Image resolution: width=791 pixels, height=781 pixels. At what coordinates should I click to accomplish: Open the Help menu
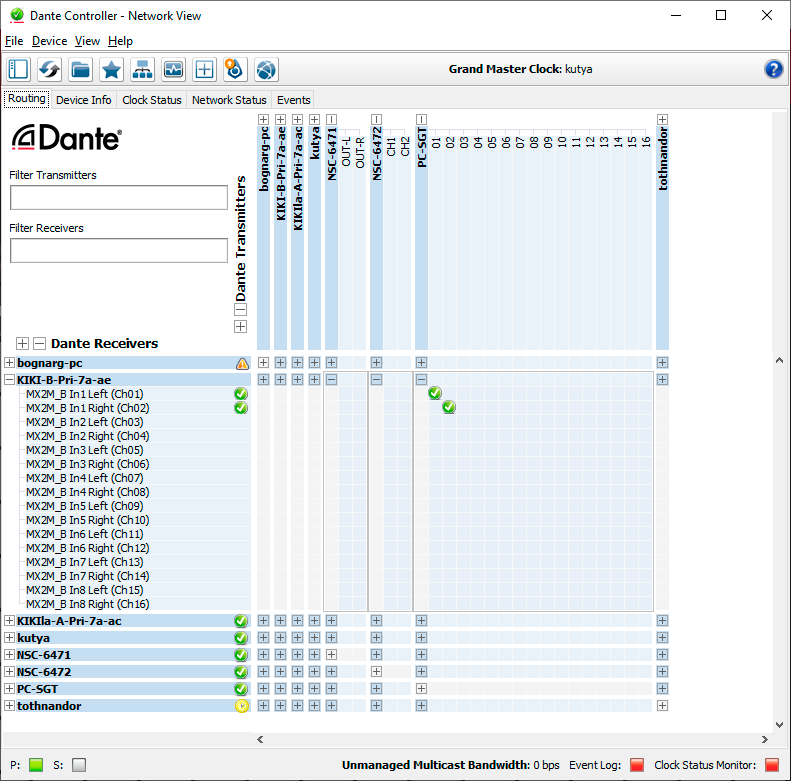[x=120, y=41]
